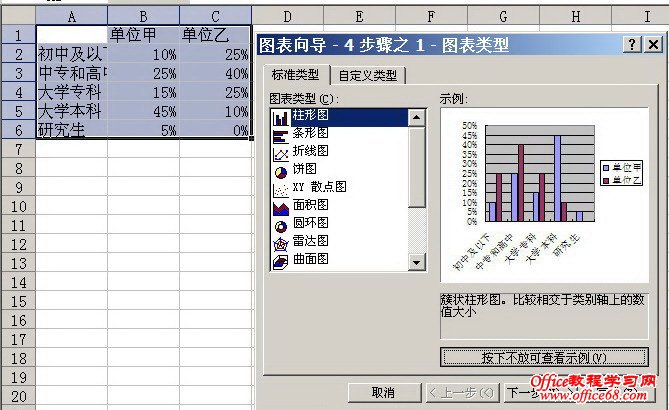This screenshot has height=410, width=669.
Task: Click the chart type list scrollbar thumb
Action: (416, 167)
